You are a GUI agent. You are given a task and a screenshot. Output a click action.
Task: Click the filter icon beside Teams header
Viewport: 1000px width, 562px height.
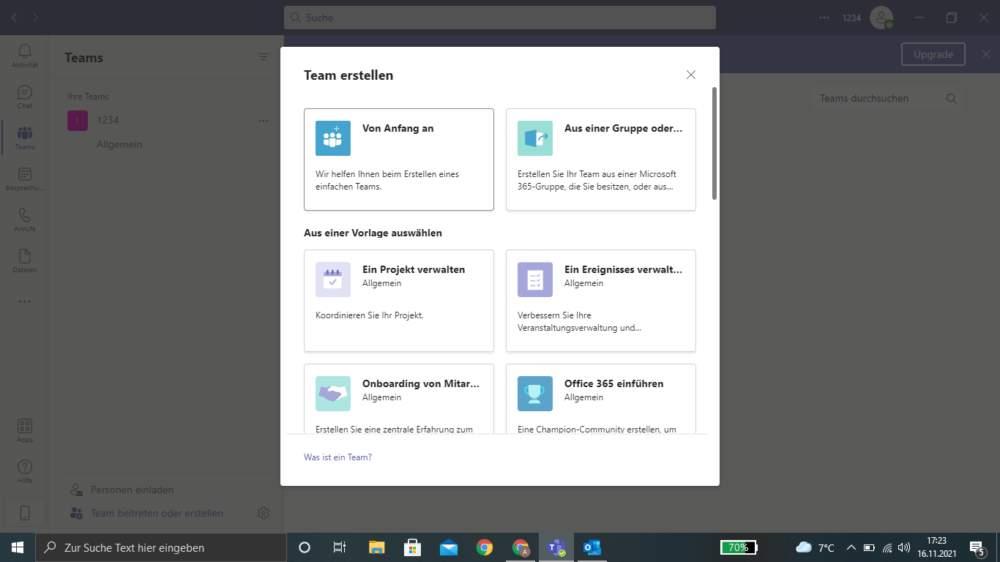263,57
